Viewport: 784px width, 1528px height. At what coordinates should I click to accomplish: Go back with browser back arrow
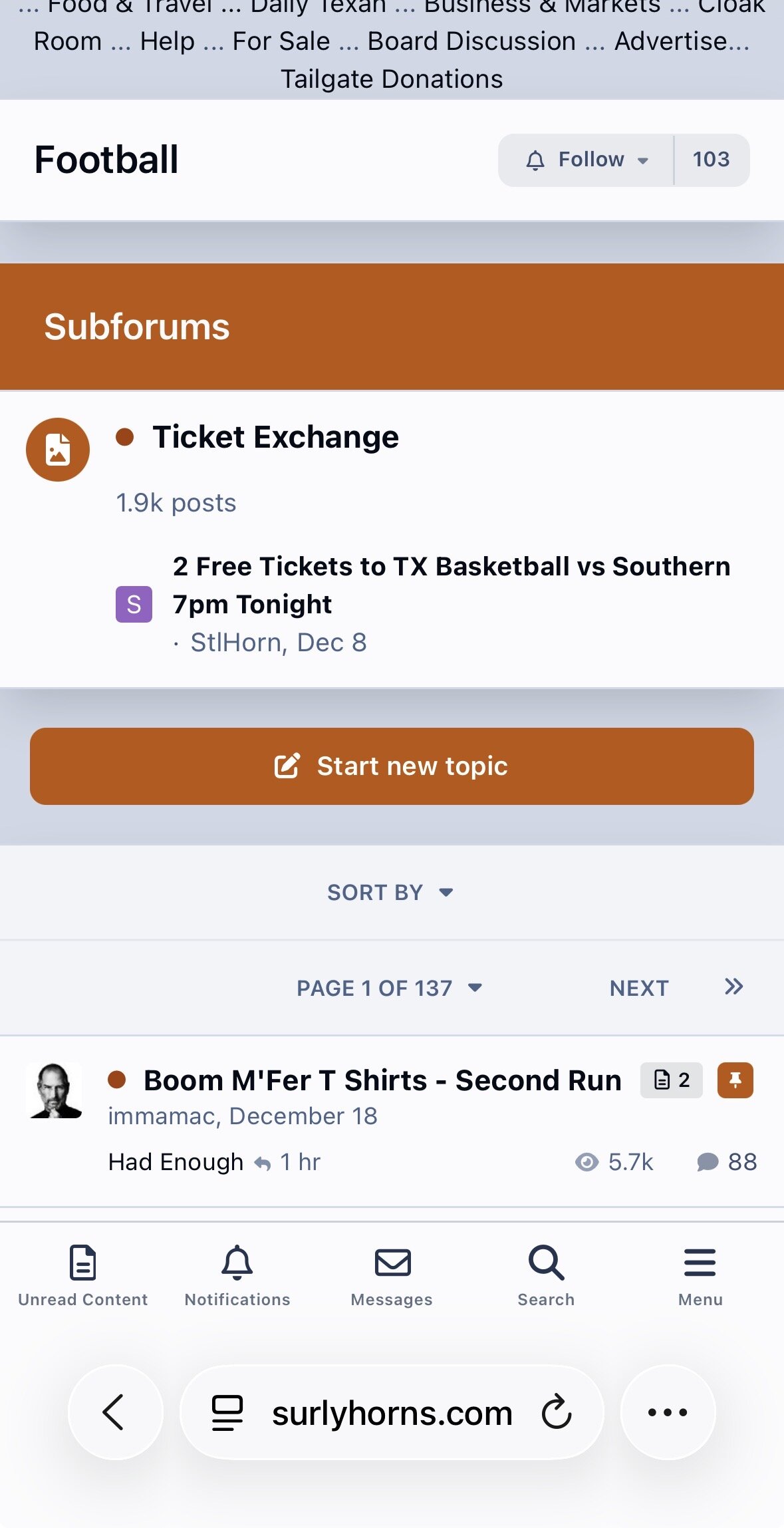(115, 1412)
